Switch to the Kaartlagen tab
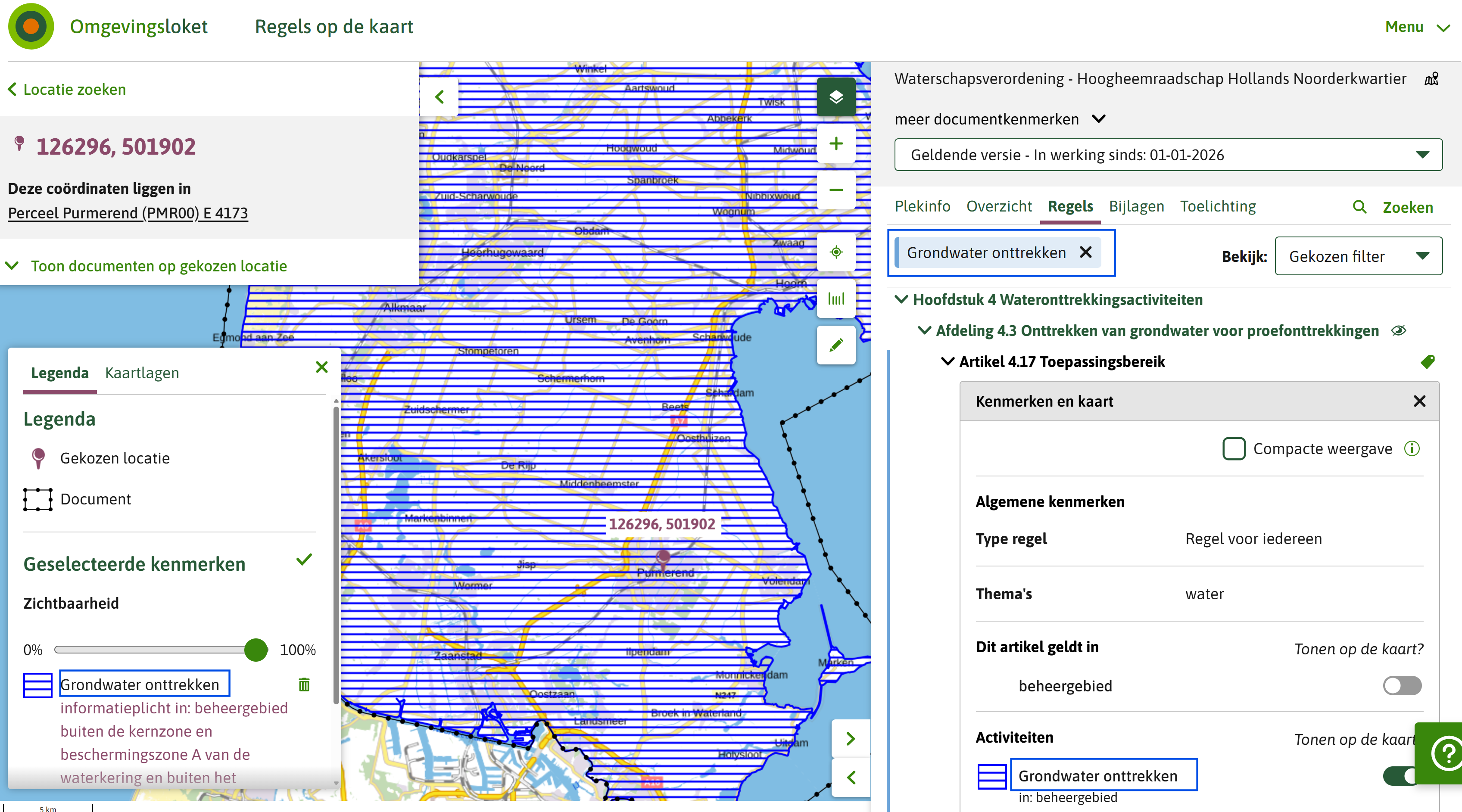This screenshot has height=812, width=1462. (142, 373)
